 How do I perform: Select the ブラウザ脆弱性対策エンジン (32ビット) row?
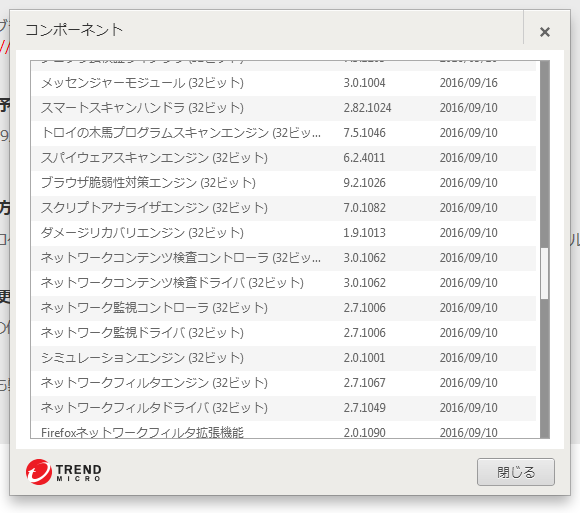click(284, 183)
